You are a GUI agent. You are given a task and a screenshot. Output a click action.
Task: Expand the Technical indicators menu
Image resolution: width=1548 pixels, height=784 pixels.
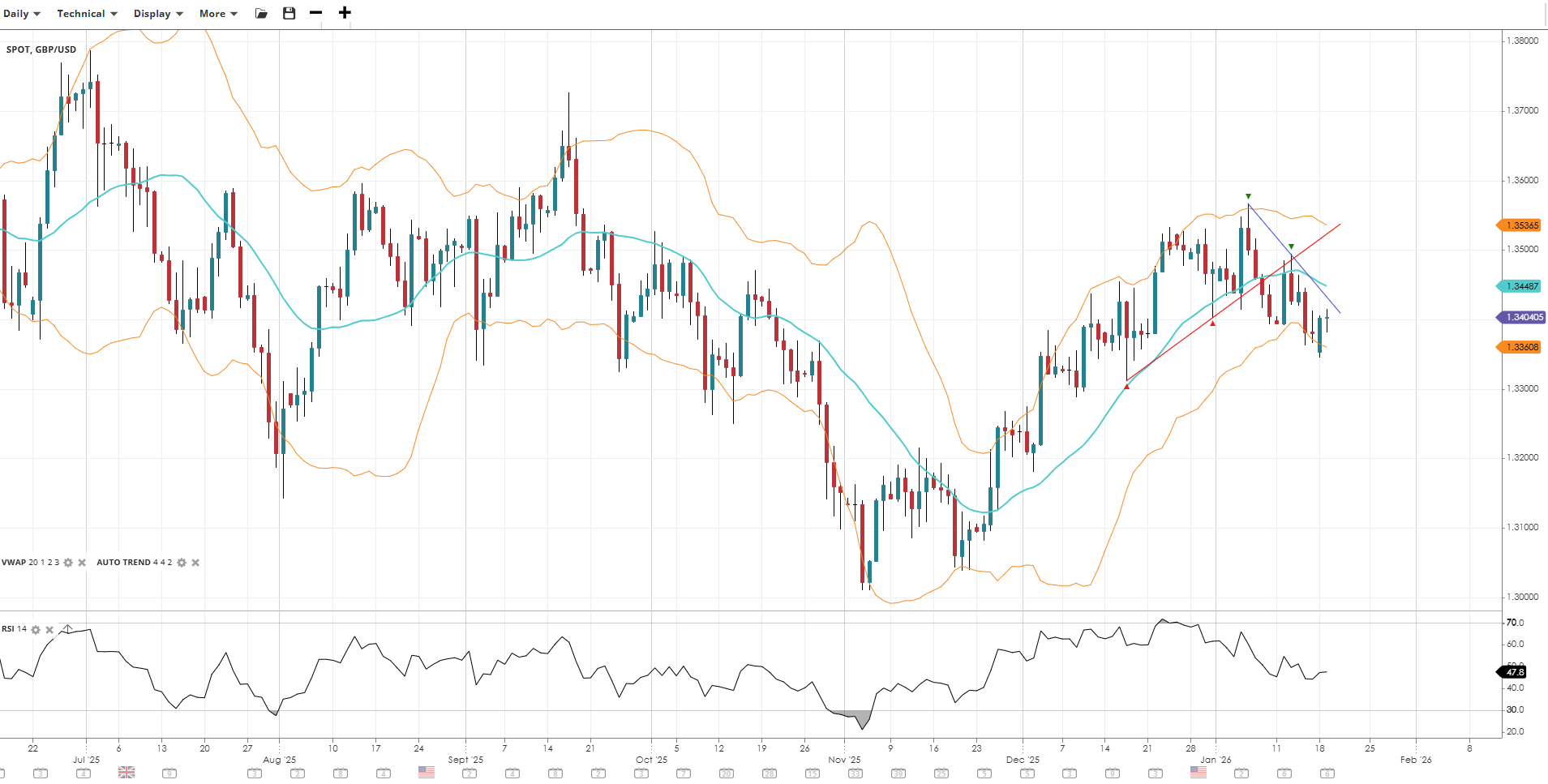[87, 14]
